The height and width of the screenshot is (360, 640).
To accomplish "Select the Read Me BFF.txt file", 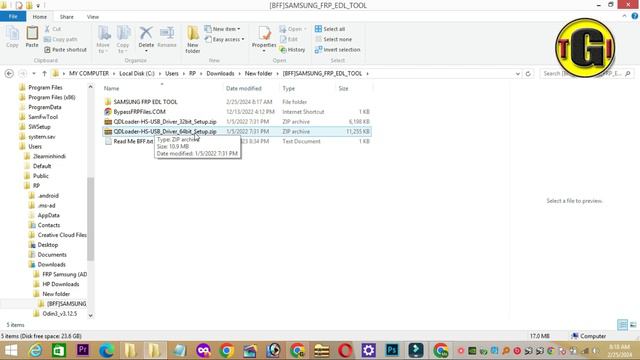I will click(237, 141).
